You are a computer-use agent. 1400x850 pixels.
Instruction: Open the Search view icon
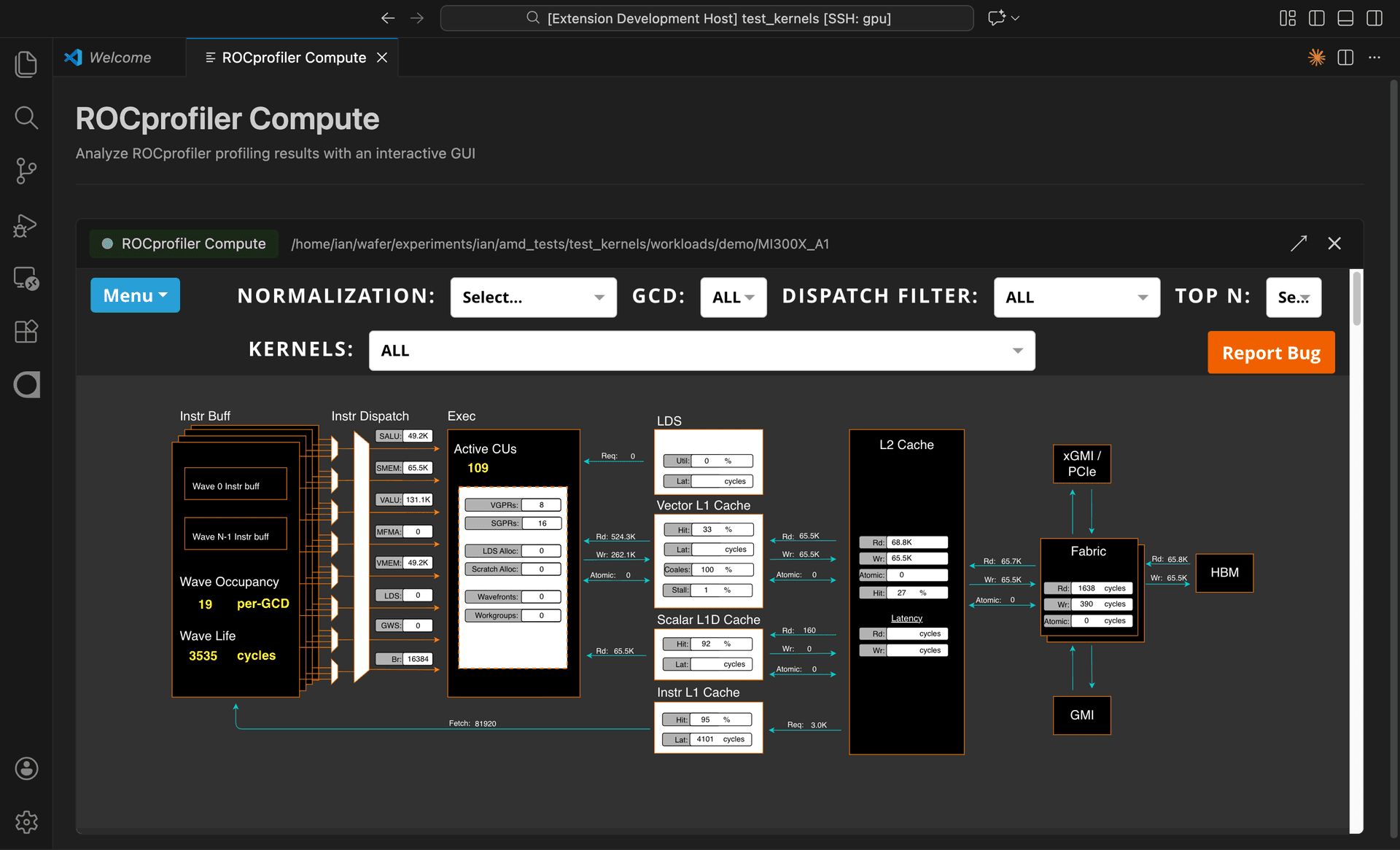26,117
